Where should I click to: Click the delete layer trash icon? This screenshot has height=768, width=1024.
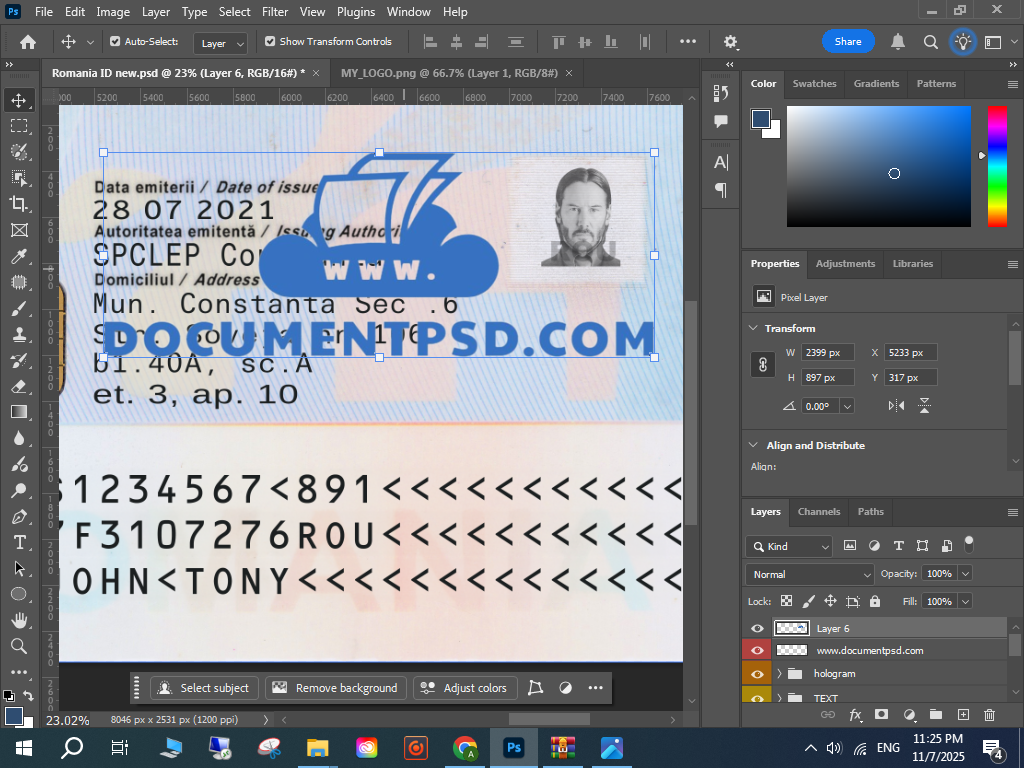point(990,715)
